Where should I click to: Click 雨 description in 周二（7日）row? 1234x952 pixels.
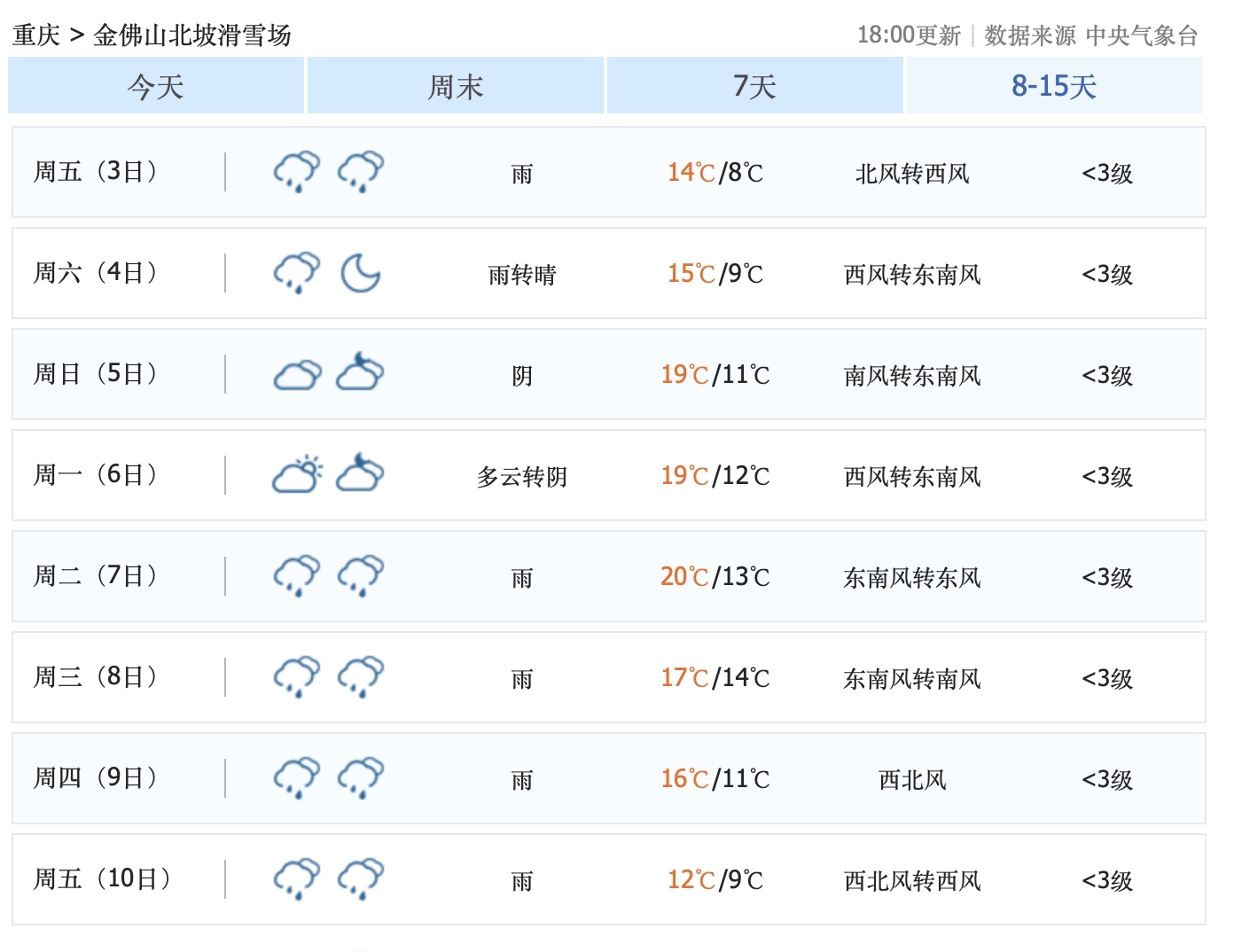coord(522,578)
